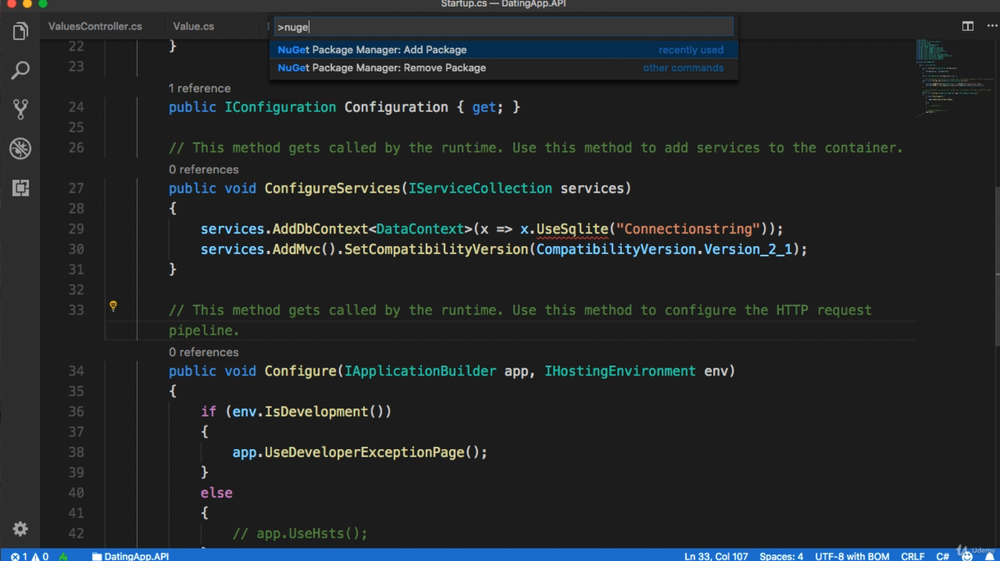This screenshot has height=561, width=1000.
Task: Open the Debug view in activity bar
Action: (x=20, y=149)
